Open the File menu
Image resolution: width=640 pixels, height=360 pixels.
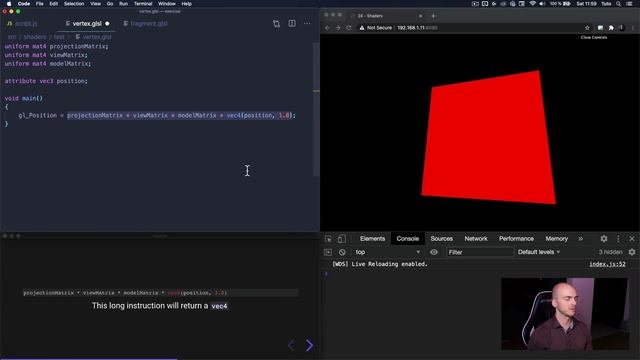click(40, 4)
